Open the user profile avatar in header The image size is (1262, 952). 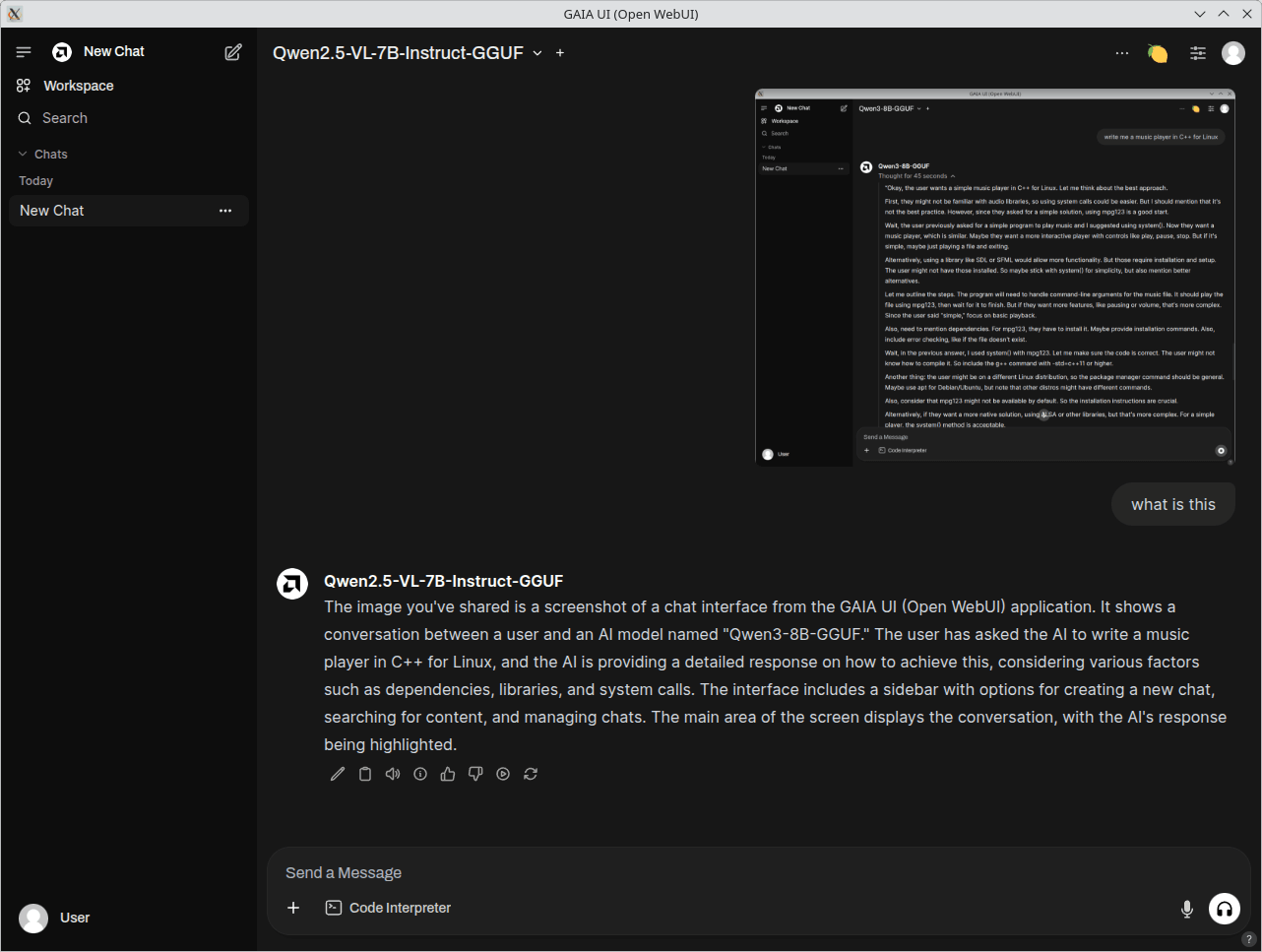pyautogui.click(x=1233, y=53)
